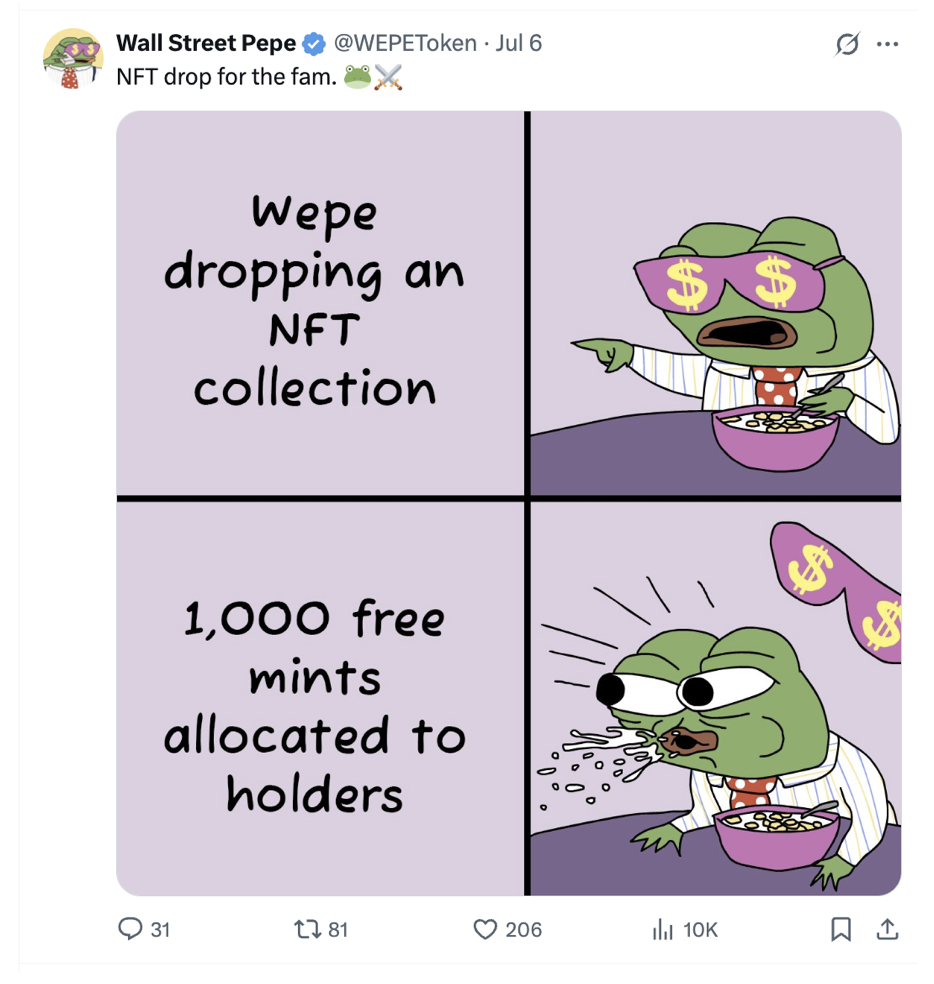Open the three-dot more options menu
Viewport: 934px width, 984px height.
tap(887, 44)
